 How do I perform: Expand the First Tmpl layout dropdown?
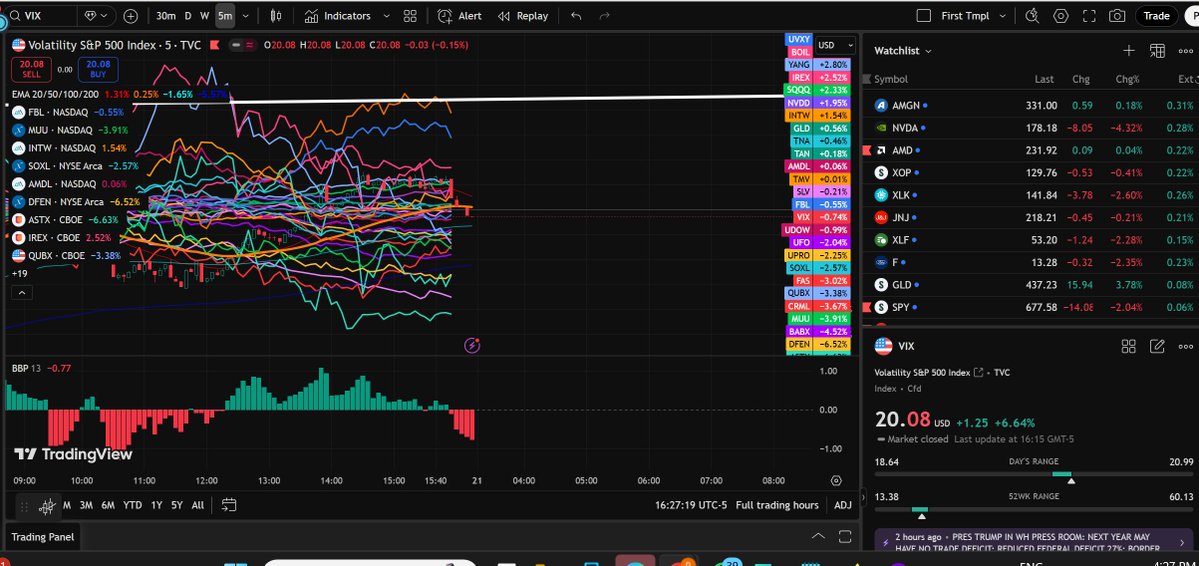tap(1002, 16)
